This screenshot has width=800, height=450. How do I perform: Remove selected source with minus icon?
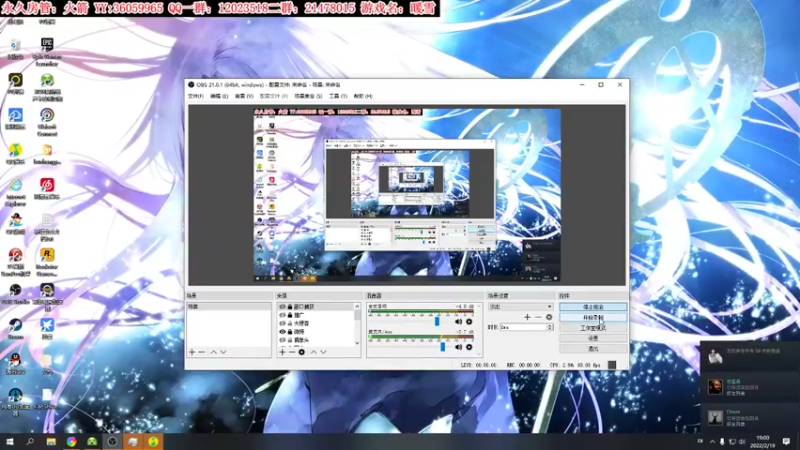(292, 352)
